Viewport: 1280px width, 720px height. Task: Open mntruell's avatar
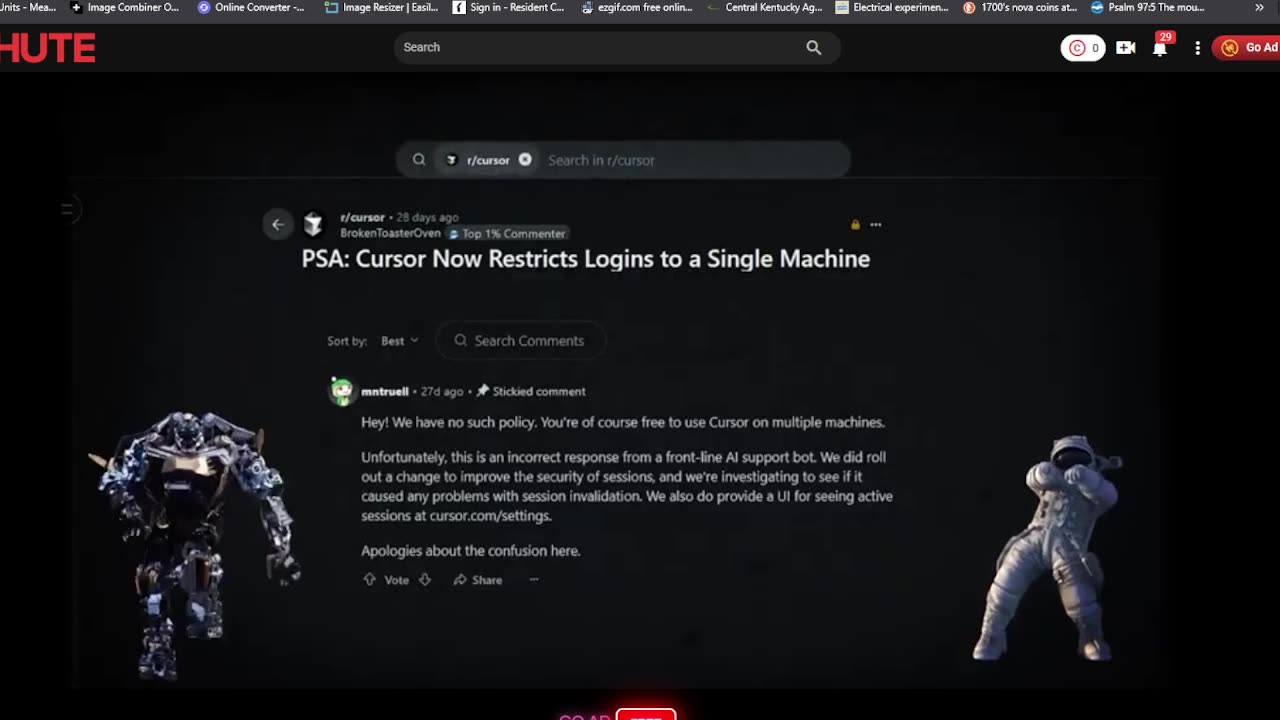point(342,391)
